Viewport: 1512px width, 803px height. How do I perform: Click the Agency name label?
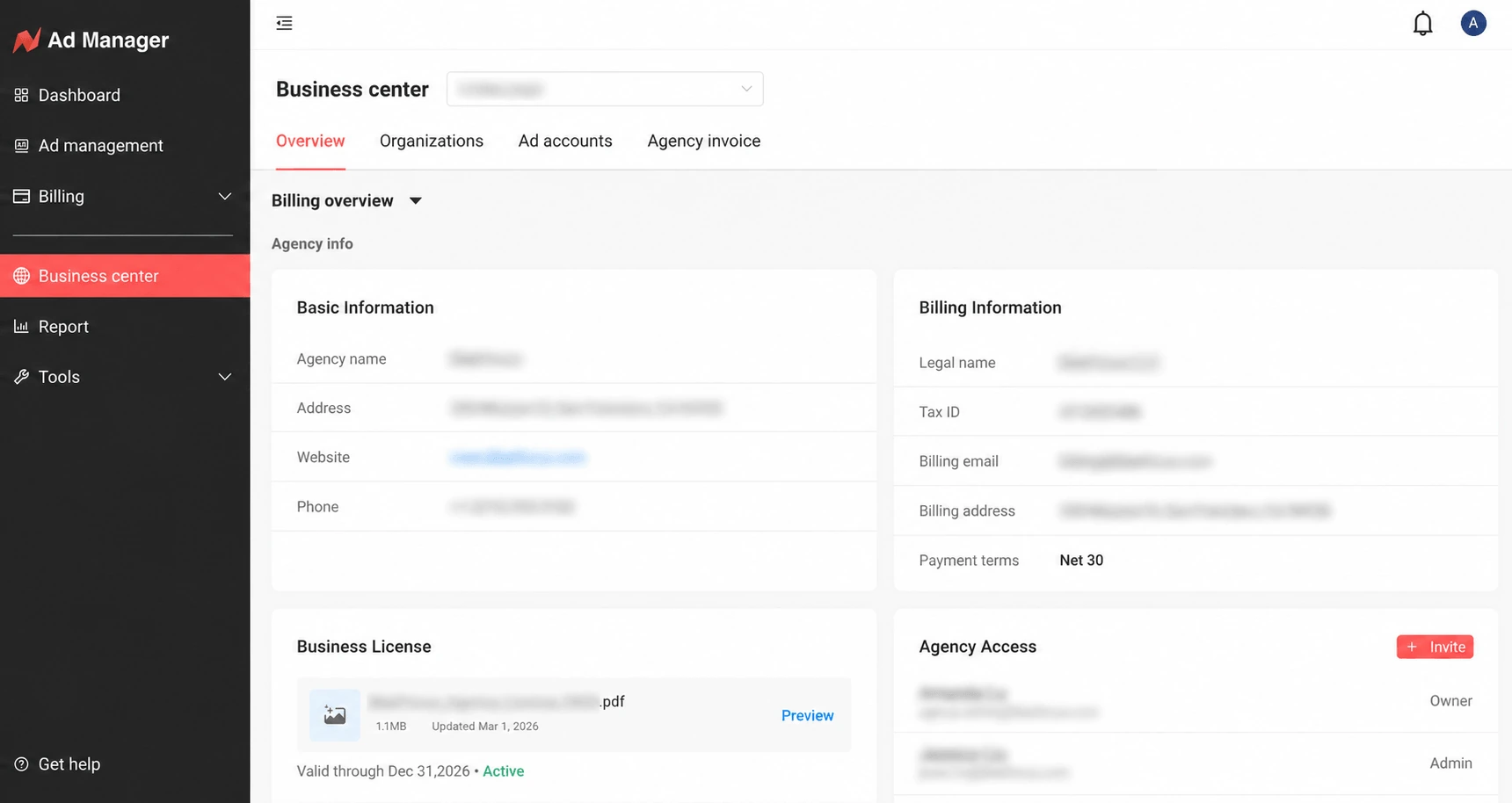[341, 359]
